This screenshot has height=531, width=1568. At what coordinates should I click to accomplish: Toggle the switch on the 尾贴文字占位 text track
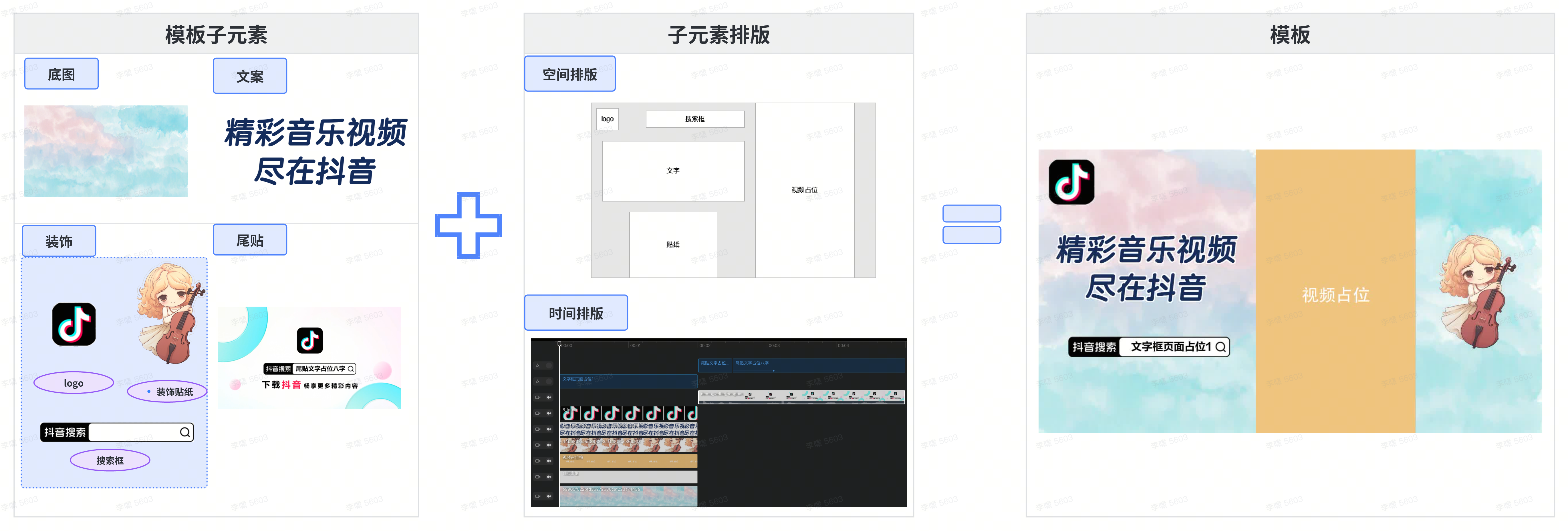pyautogui.click(x=549, y=366)
